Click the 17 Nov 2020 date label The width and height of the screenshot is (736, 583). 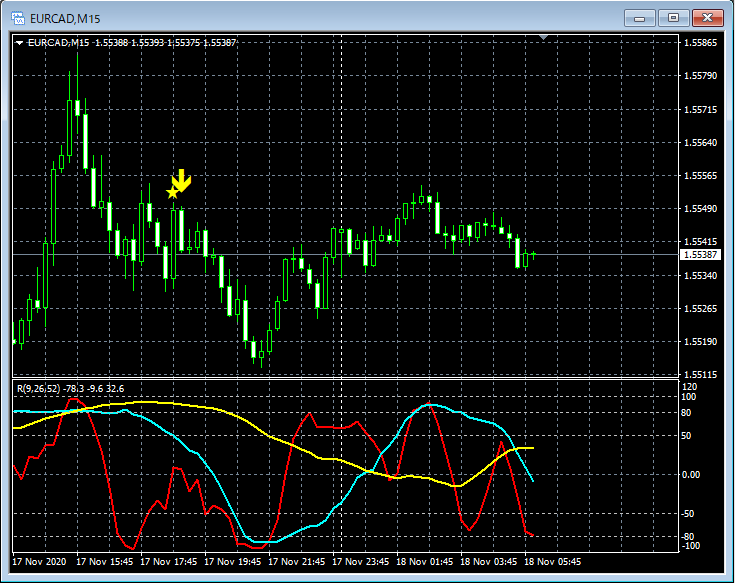click(39, 561)
